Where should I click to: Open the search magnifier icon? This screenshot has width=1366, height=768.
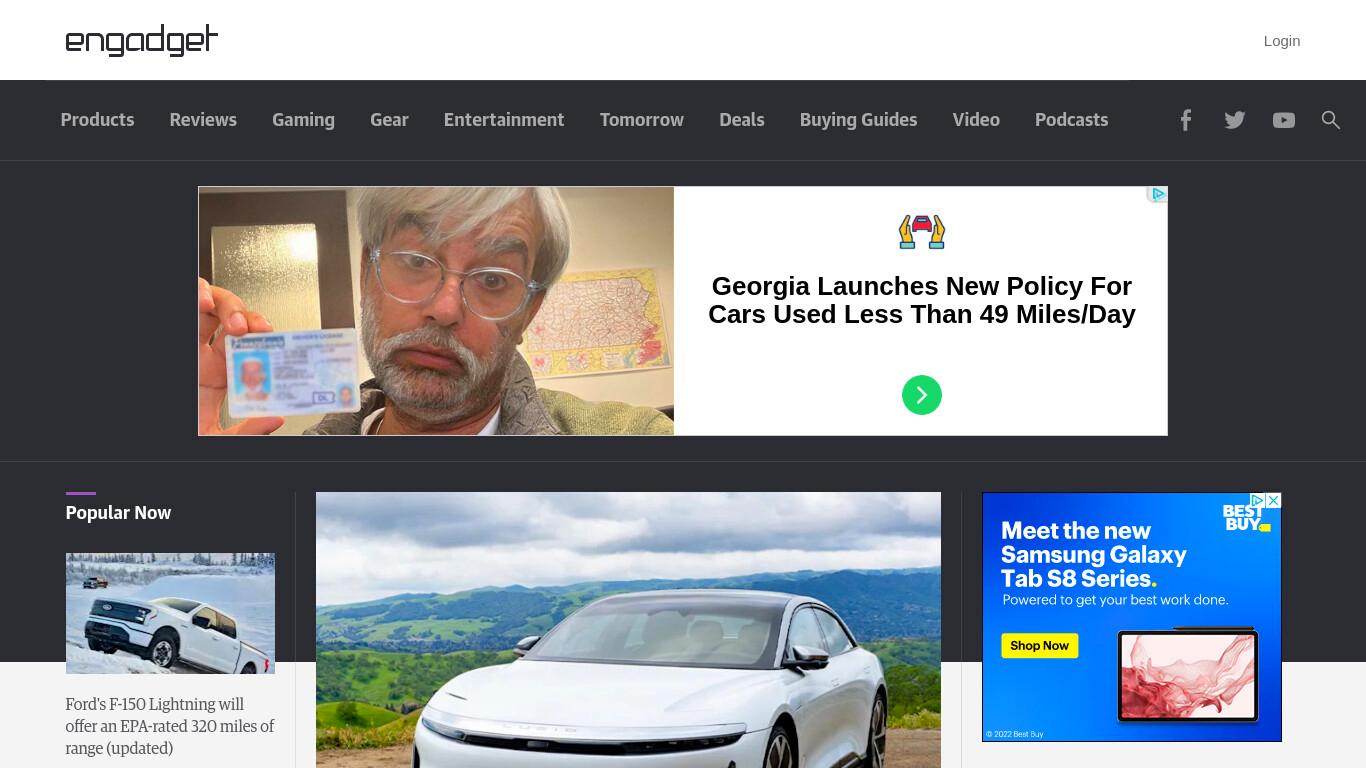pyautogui.click(x=1330, y=120)
